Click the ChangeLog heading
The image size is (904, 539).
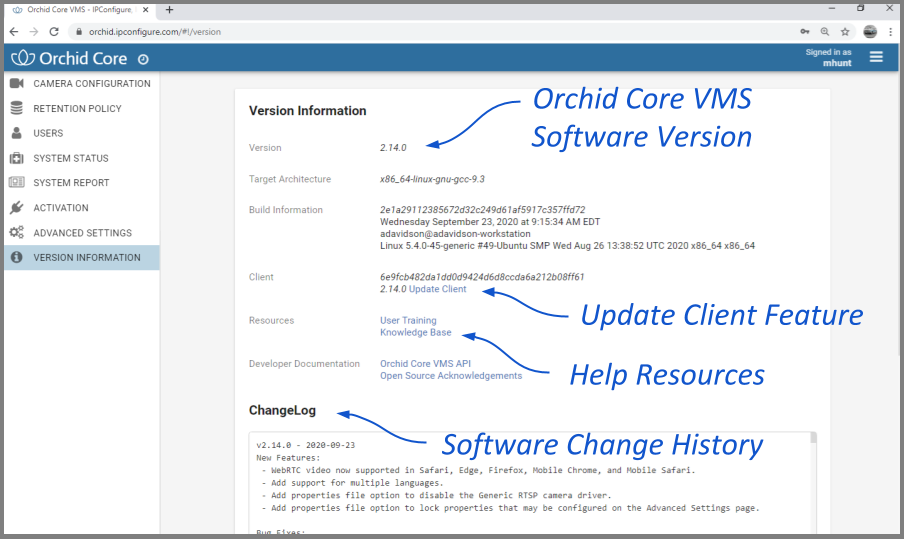click(282, 410)
